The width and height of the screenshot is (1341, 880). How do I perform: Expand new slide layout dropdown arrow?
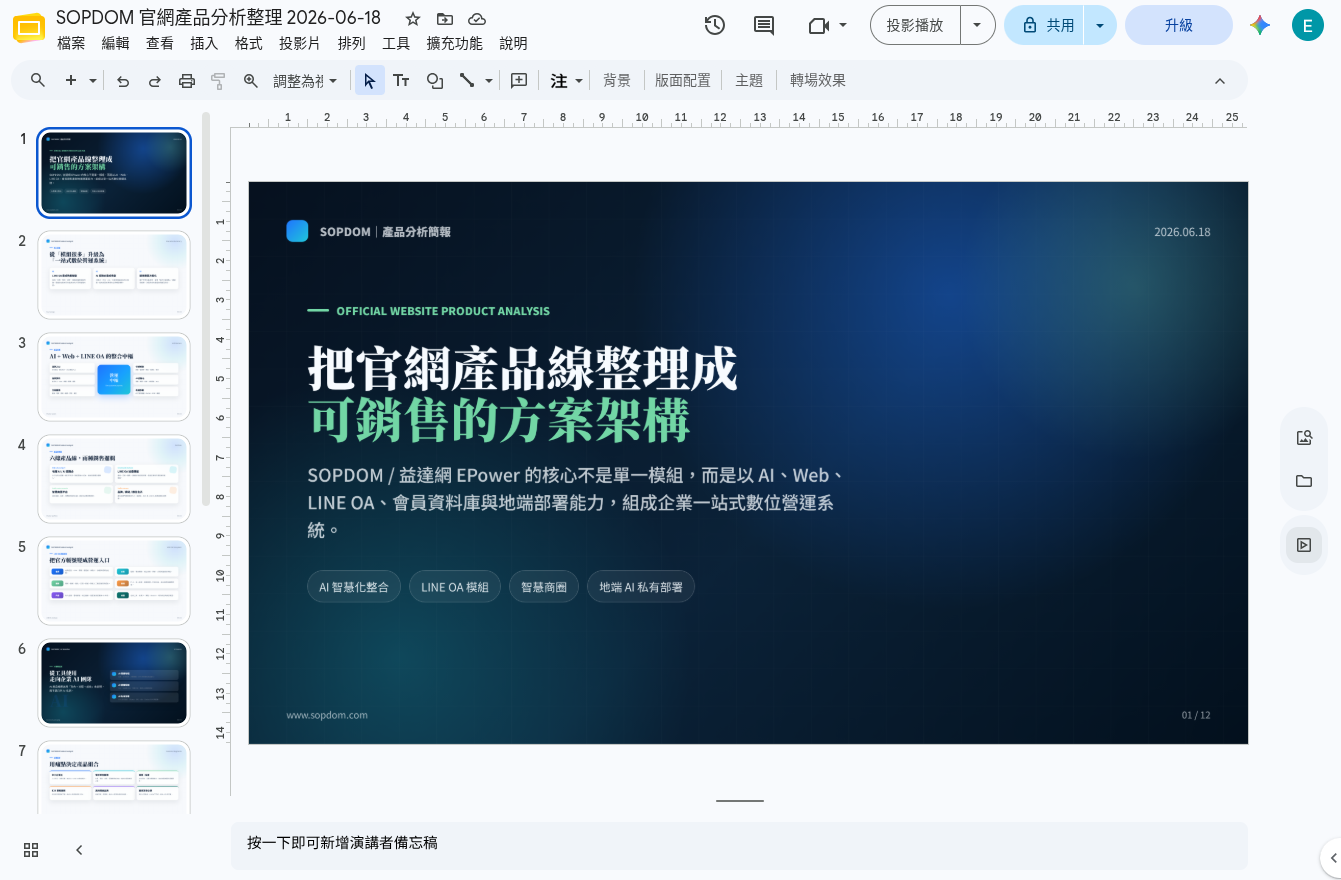(x=93, y=81)
